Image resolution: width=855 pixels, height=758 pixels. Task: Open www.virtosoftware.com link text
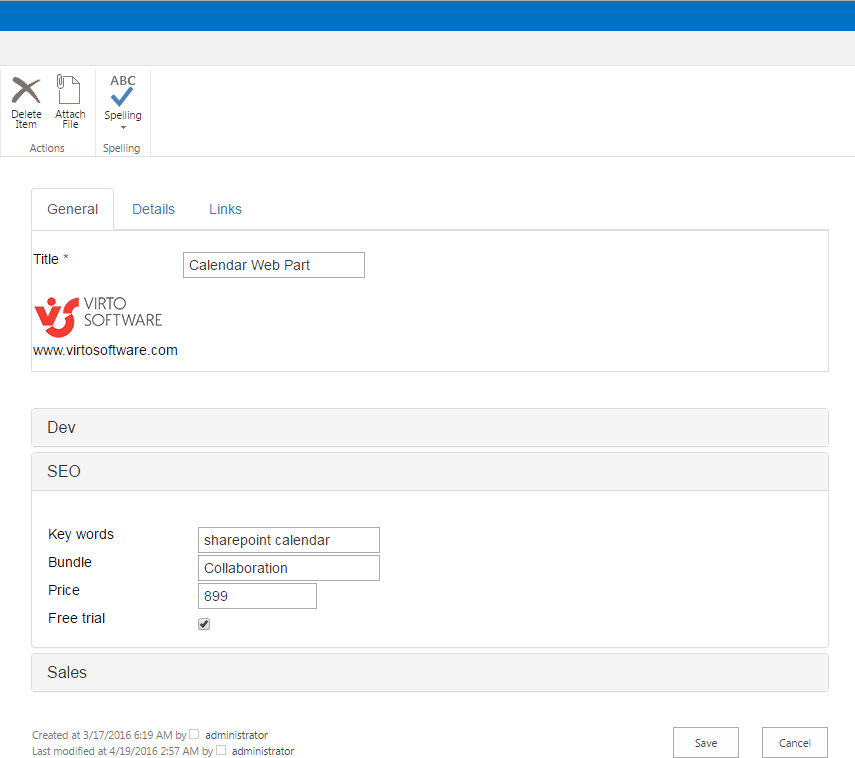[x=105, y=350]
